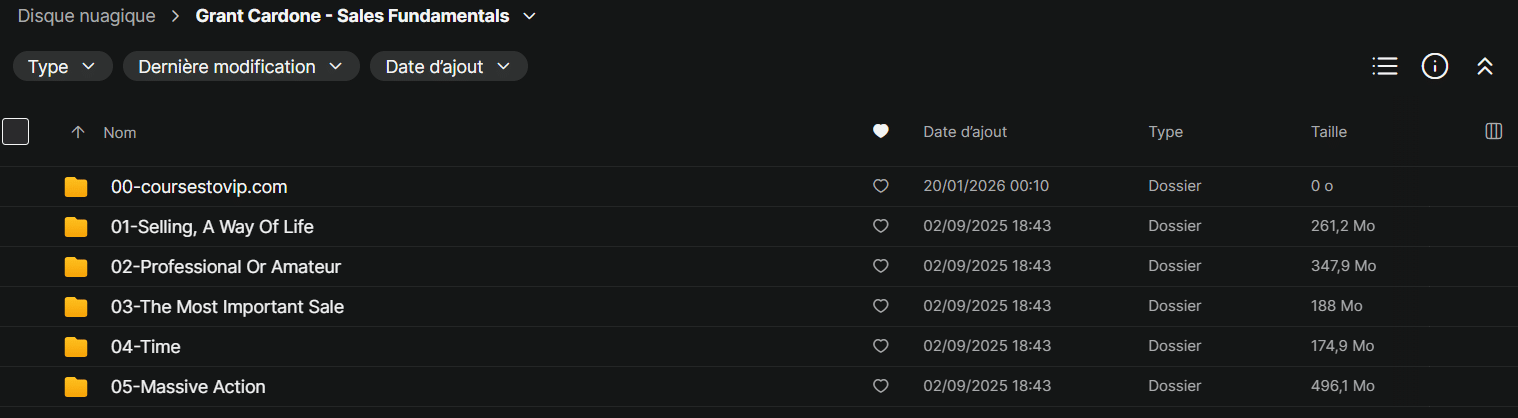Favorite the 00-coursestovip.com folder

[x=881, y=186]
